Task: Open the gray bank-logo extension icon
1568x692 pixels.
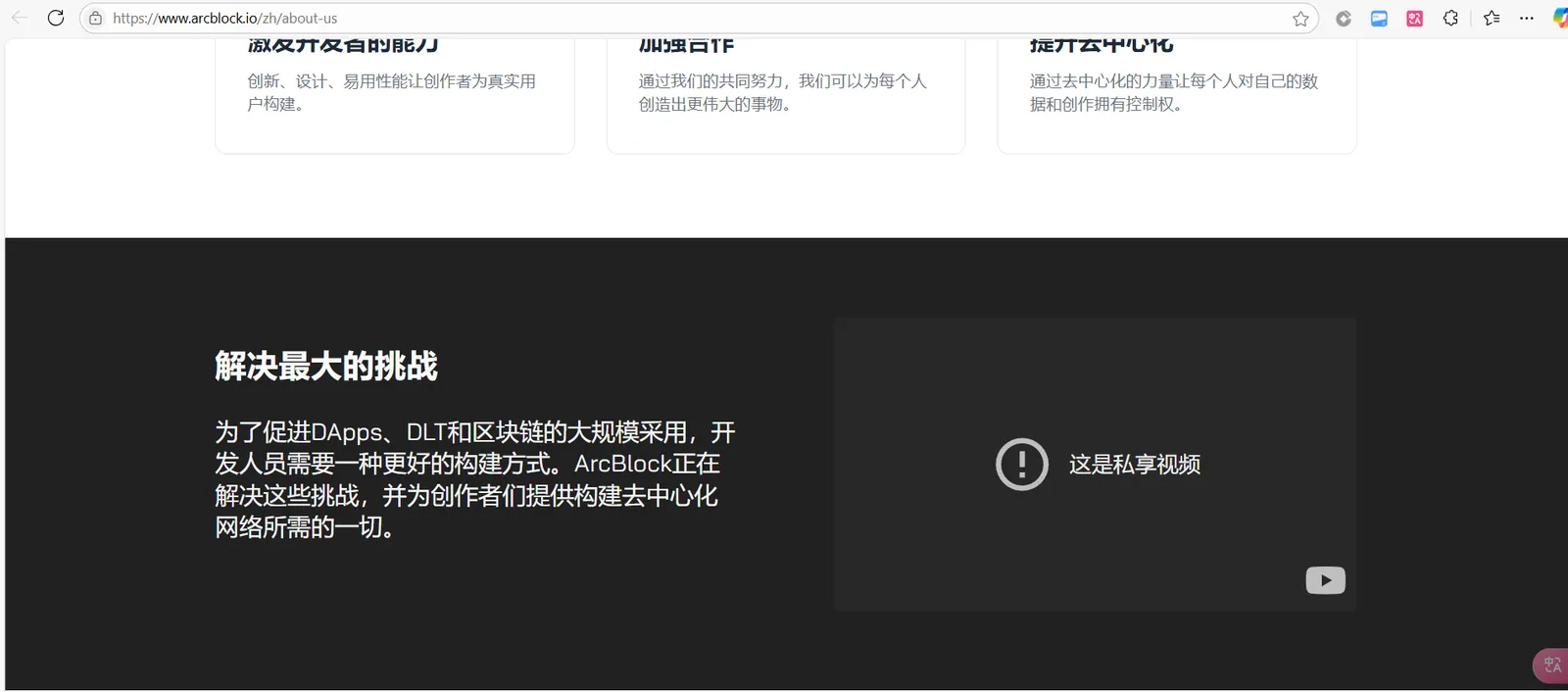Action: point(1344,19)
